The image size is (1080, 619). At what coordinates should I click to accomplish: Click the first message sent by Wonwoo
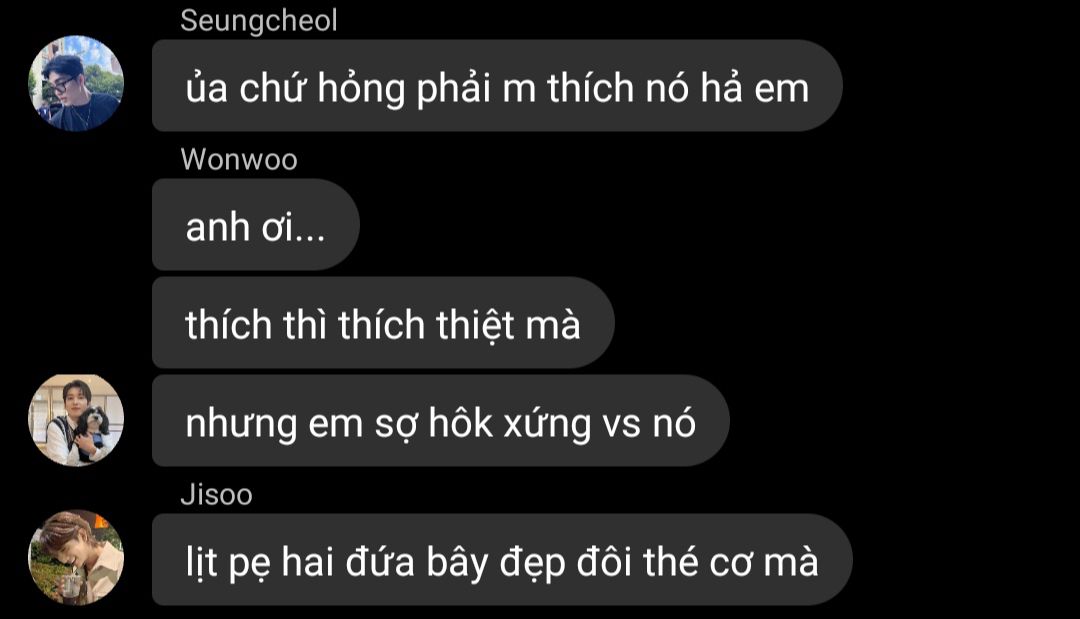pos(256,224)
